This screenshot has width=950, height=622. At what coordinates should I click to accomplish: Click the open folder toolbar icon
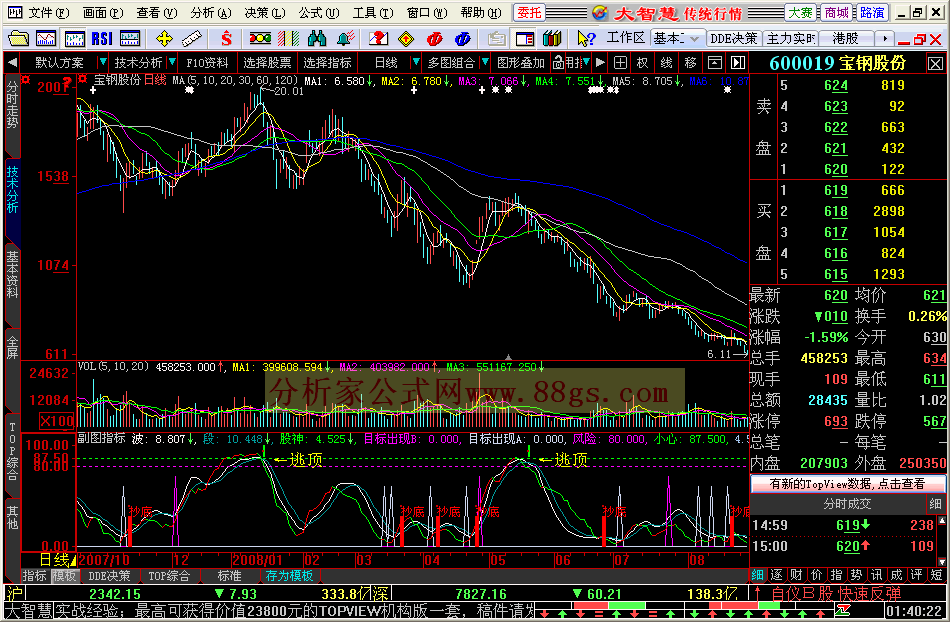click(x=18, y=39)
